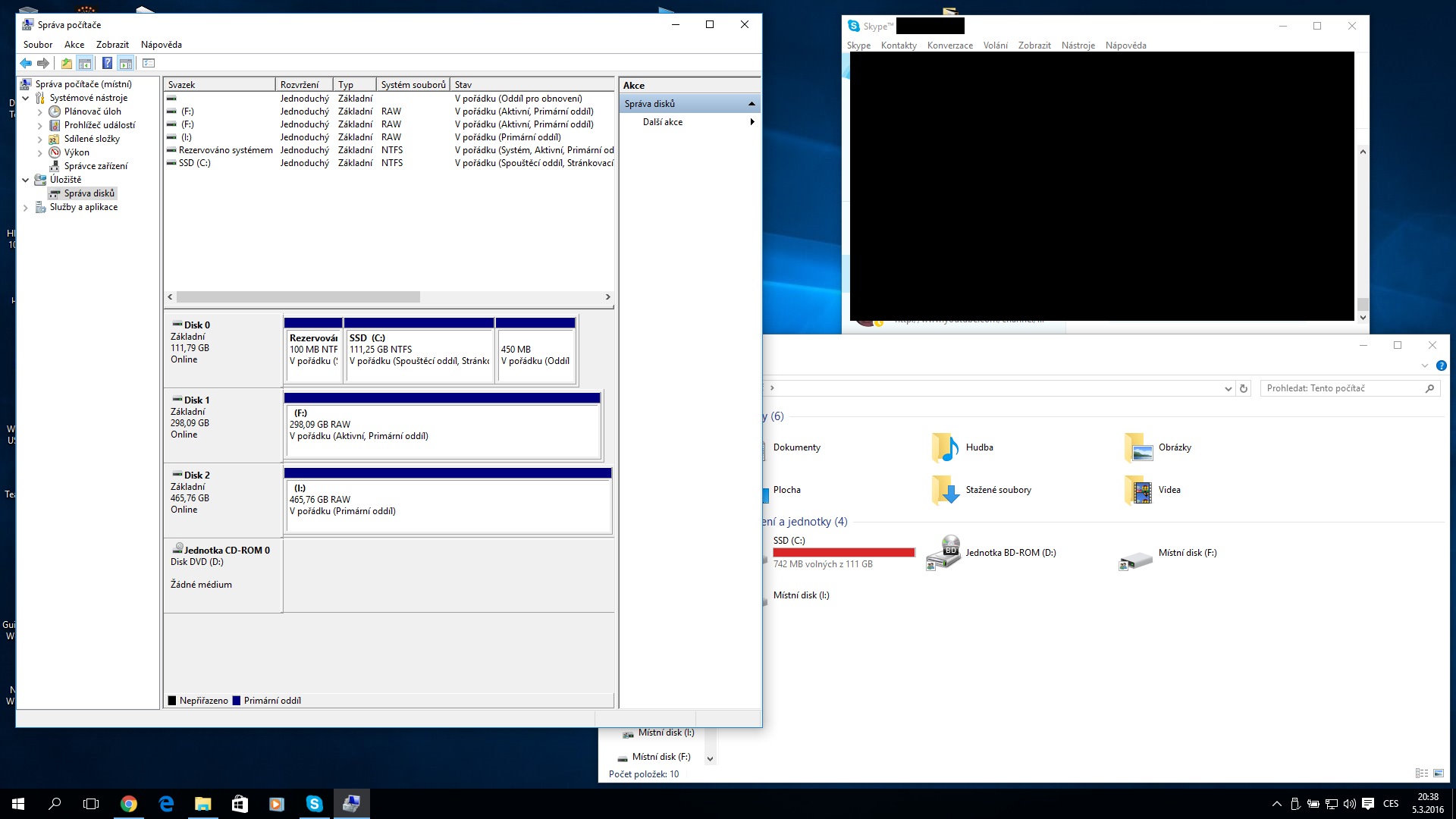Screen dimensions: 1456x819
Task: Open Stažené soubory folder
Action: point(998,490)
